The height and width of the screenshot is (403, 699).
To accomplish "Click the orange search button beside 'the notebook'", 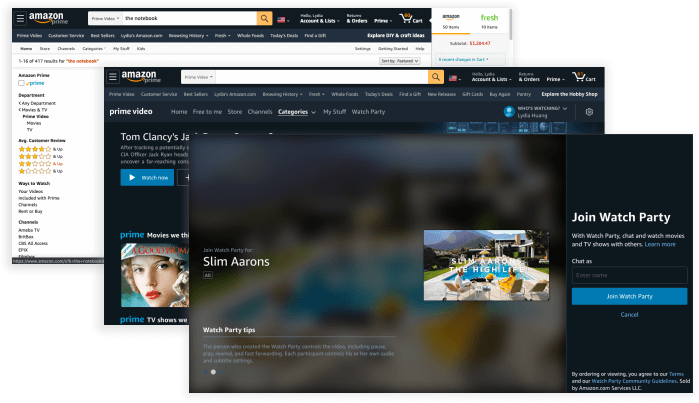I will click(x=264, y=18).
